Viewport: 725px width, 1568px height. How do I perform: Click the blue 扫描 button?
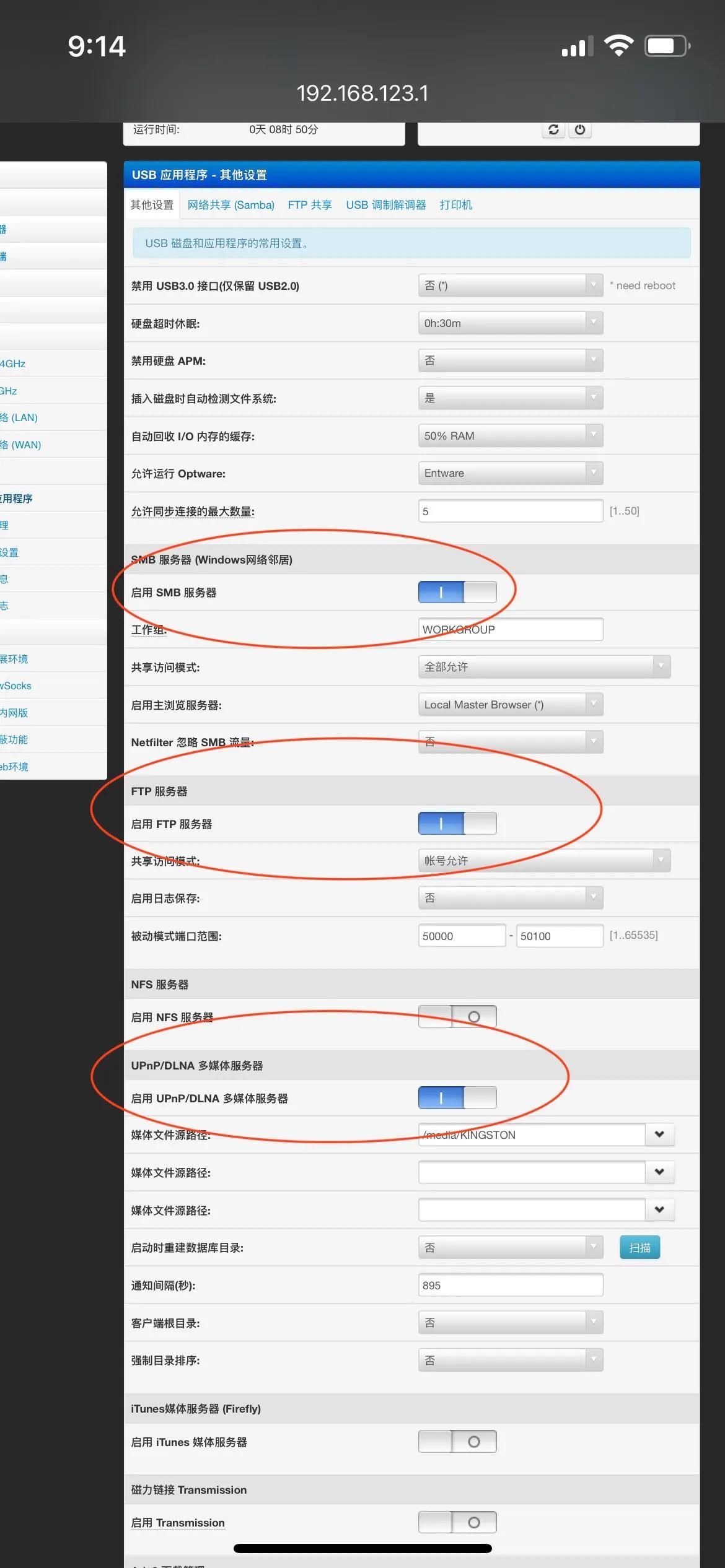click(639, 1247)
